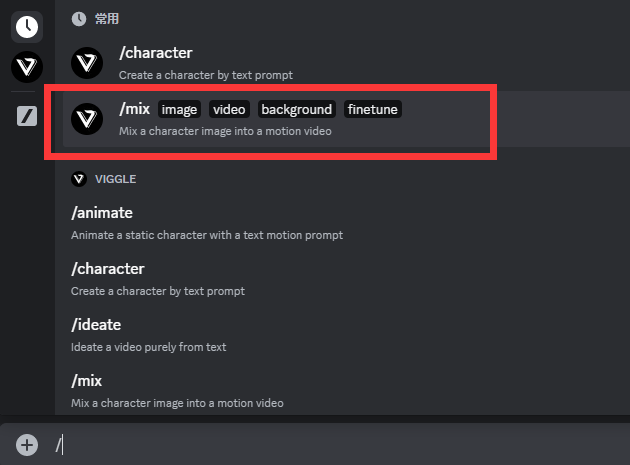Select the Viggle app icon in sidebar
Viewport: 630px width, 465px height.
click(27, 68)
